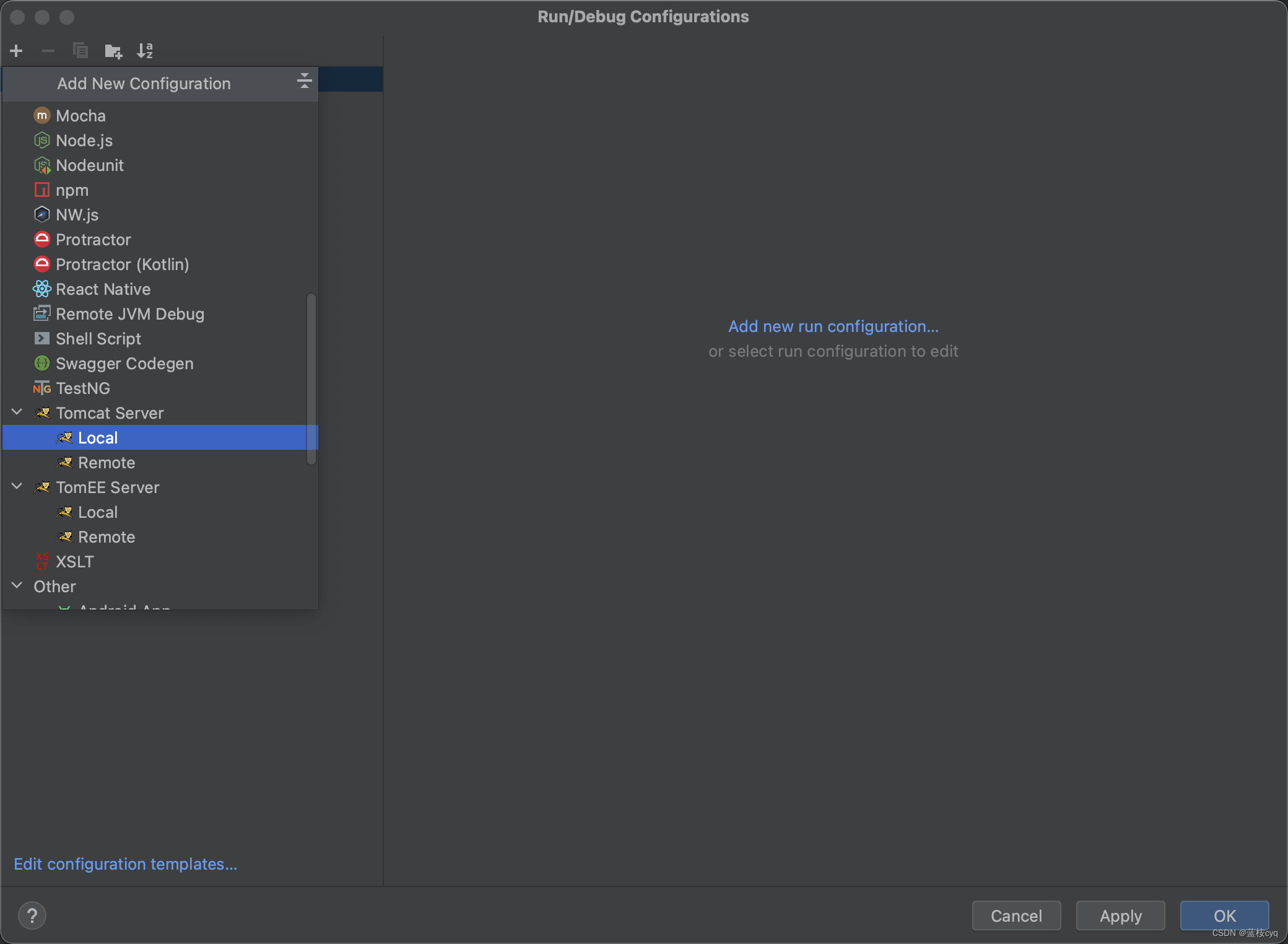Screen dimensions: 1288x944
Task: Select the Mocha configuration type
Action: tap(80, 116)
